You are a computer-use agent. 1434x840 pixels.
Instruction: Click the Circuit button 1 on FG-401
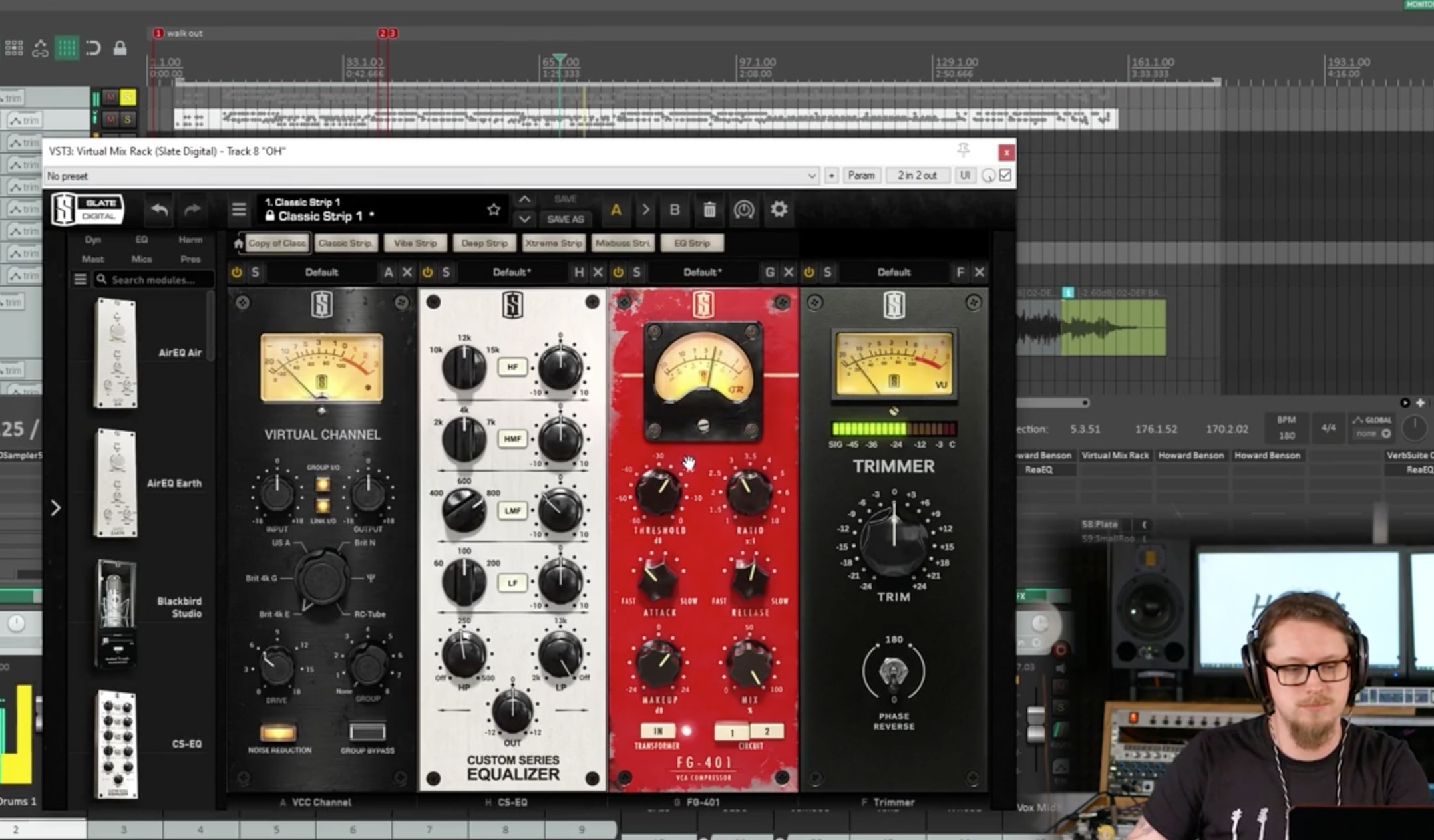(x=730, y=732)
